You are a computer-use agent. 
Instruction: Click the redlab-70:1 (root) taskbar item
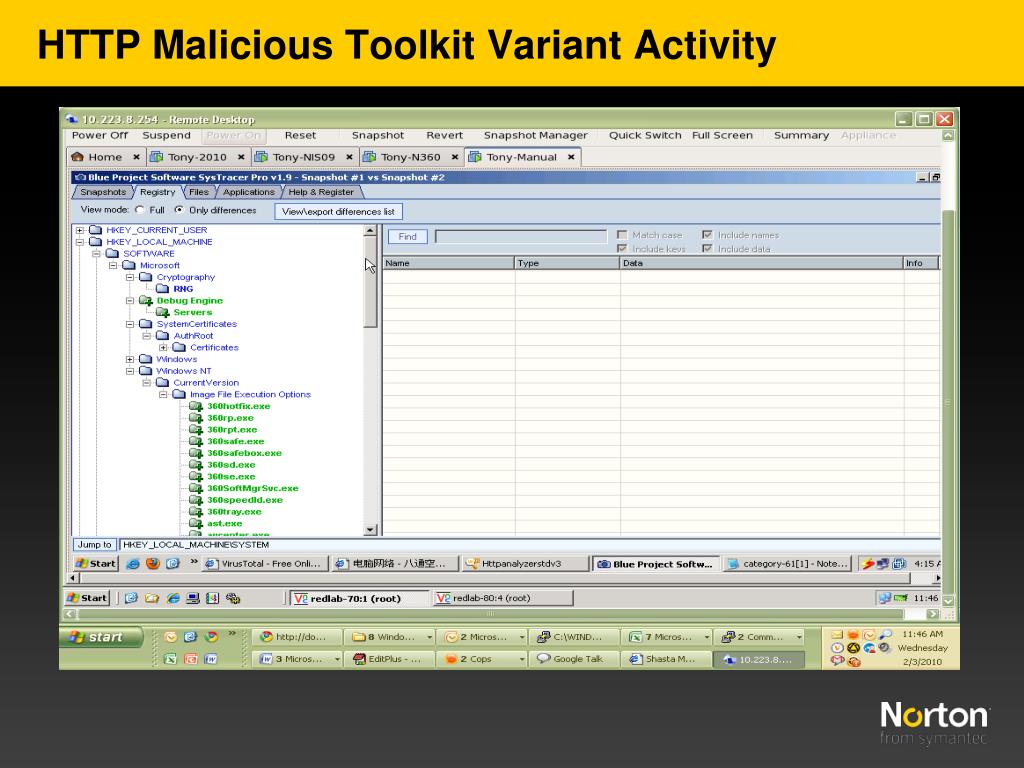point(358,598)
